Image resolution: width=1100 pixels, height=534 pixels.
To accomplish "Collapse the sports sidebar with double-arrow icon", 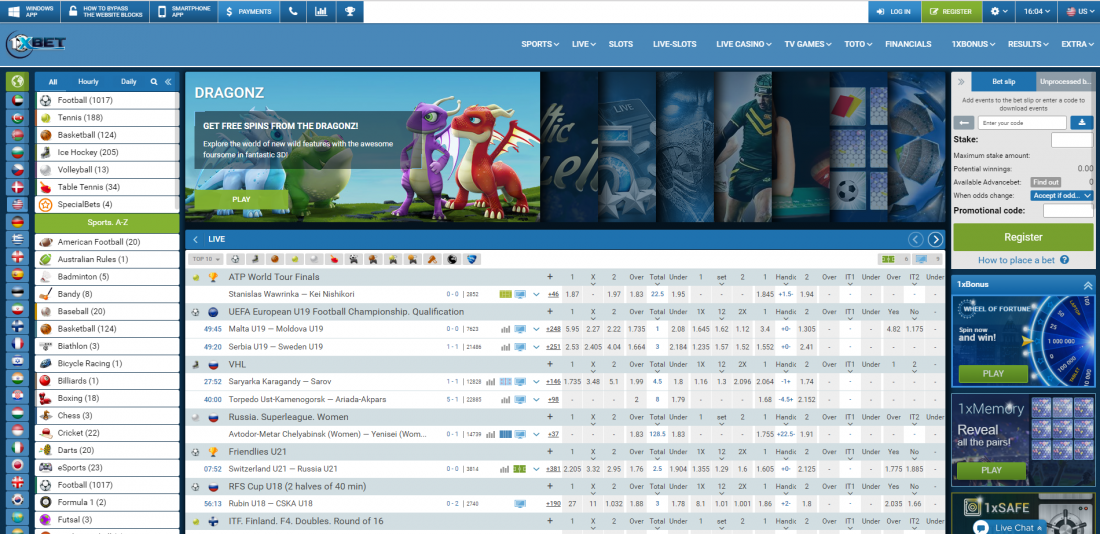I will point(168,82).
